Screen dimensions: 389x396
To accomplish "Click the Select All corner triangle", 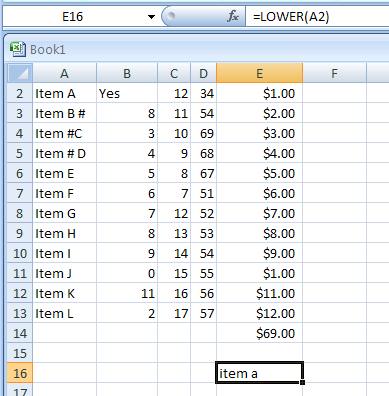I will [x=20, y=73].
